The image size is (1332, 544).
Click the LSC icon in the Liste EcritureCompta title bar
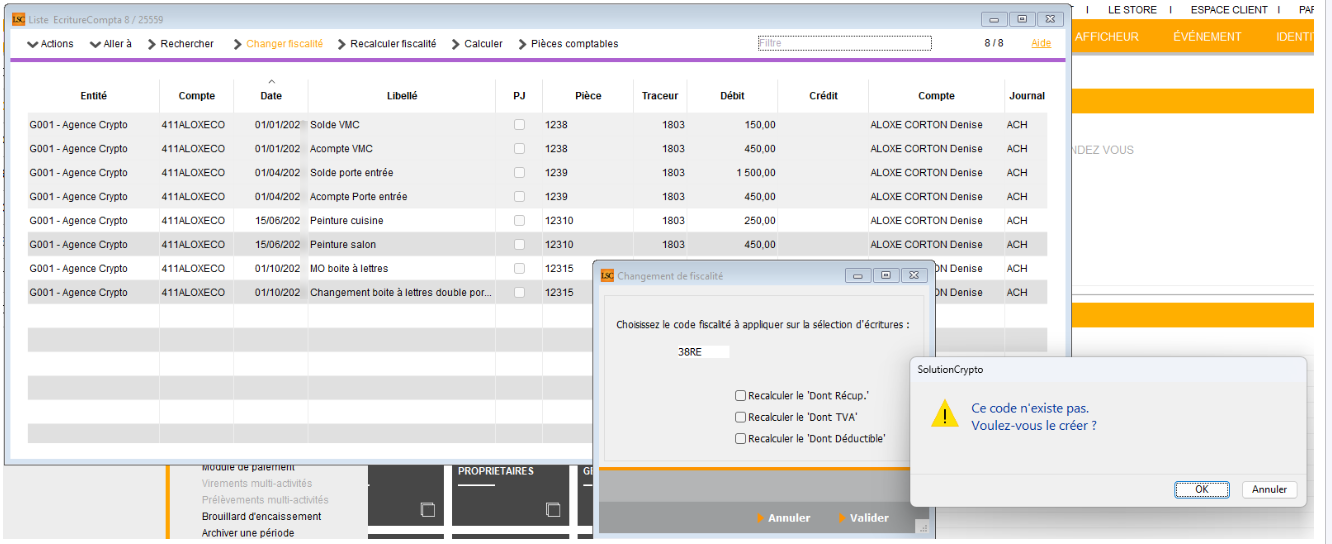(18, 18)
